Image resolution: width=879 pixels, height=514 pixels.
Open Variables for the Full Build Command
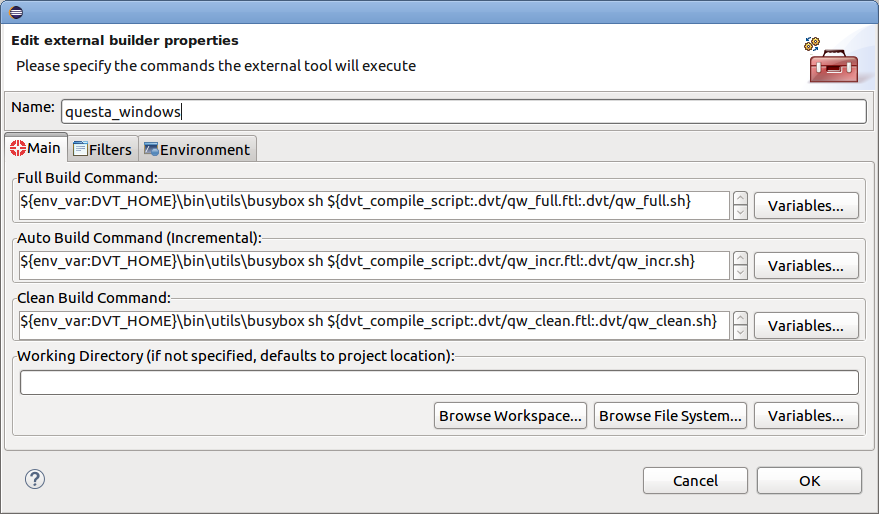[x=806, y=206]
